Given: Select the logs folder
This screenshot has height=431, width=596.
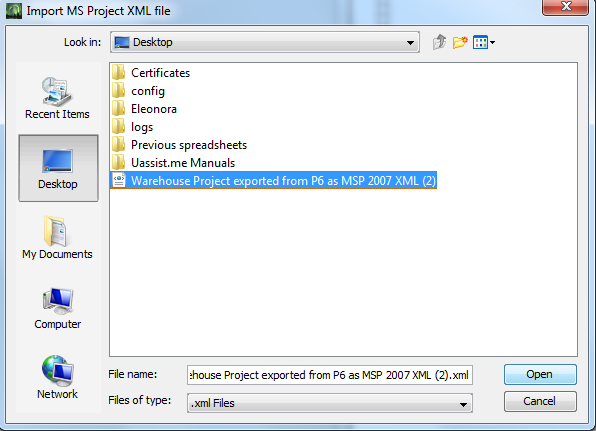Looking at the screenshot, I should (133, 127).
